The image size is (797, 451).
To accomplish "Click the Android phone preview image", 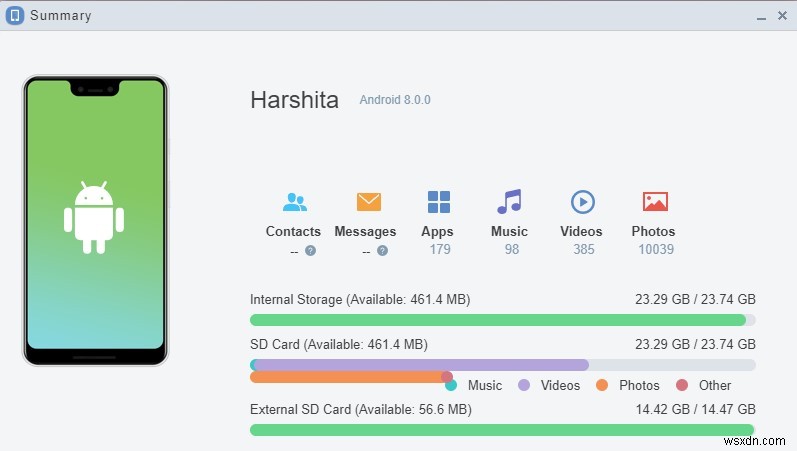I will coord(96,220).
